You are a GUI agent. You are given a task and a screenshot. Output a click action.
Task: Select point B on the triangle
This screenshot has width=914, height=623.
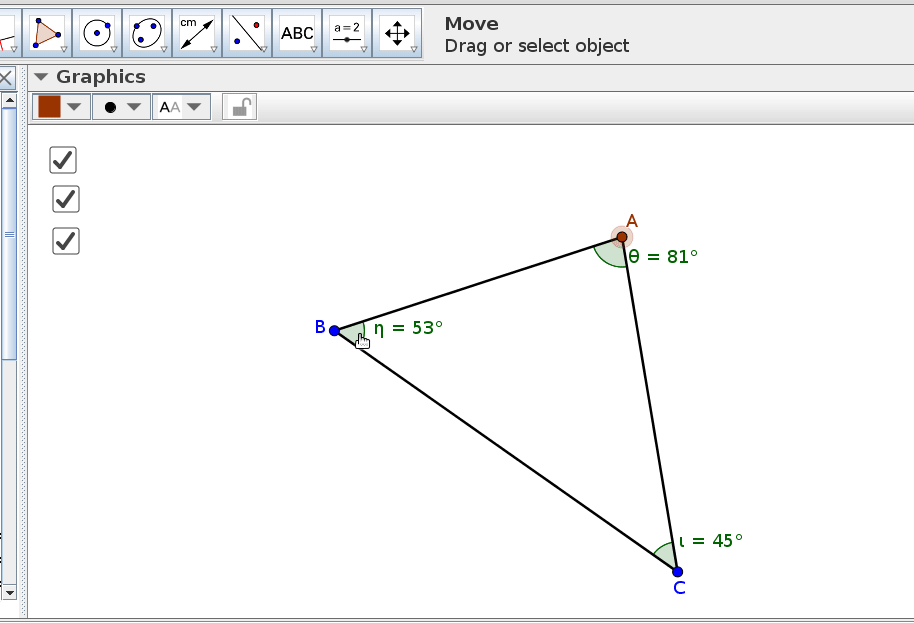[x=334, y=331]
